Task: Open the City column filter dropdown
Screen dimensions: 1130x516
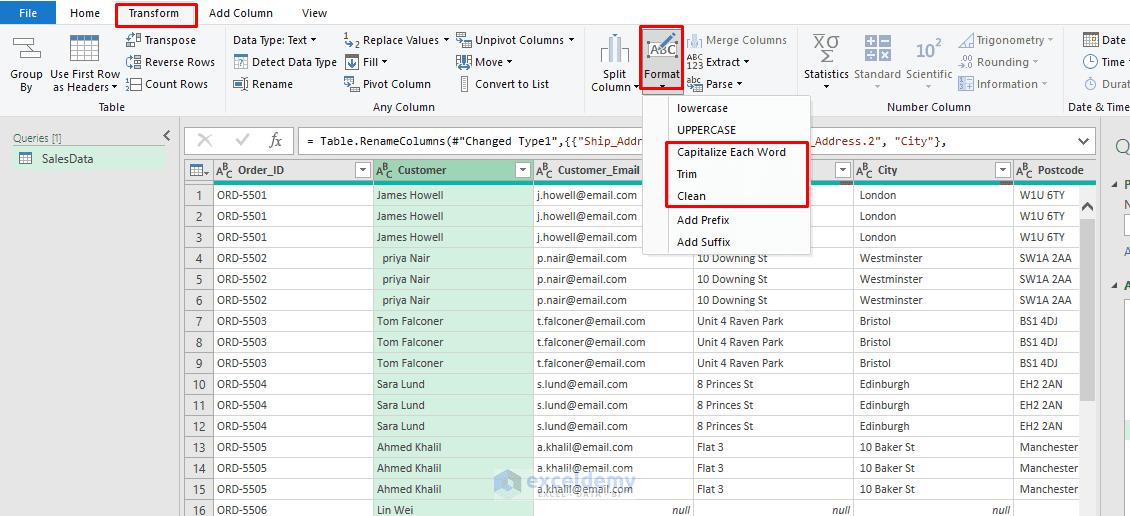Action: [x=1002, y=171]
